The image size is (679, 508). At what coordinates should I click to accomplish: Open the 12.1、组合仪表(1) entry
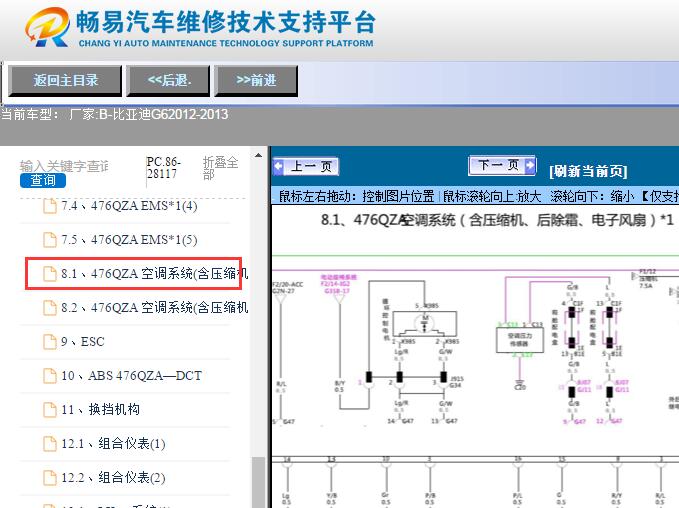[113, 443]
